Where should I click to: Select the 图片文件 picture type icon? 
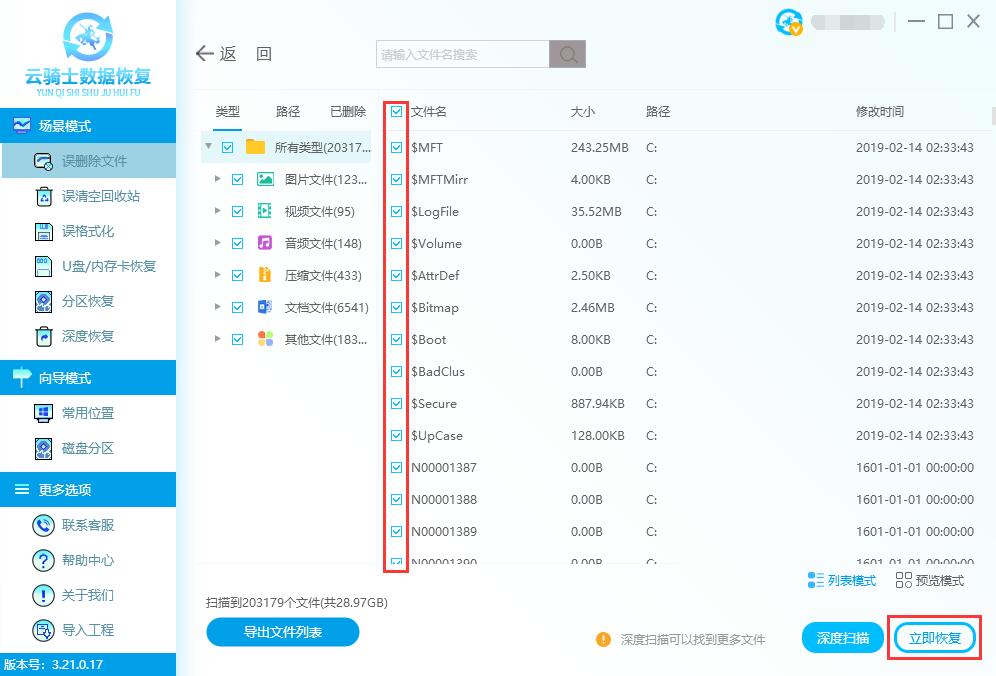[x=265, y=179]
